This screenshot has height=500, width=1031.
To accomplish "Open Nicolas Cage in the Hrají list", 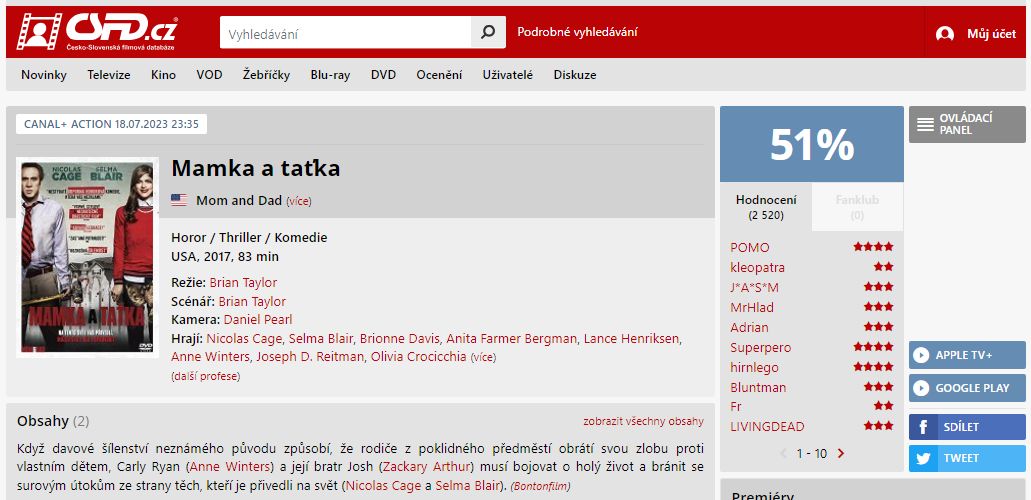I will [245, 339].
